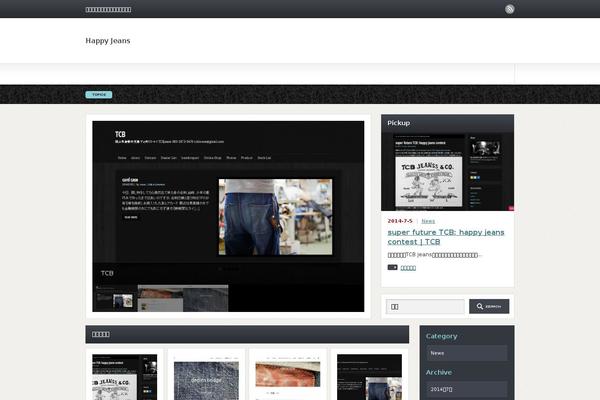Viewport: 600px width, 400px height.
Task: Click the top-left Japanese tagline text in header bar
Action: point(108,10)
